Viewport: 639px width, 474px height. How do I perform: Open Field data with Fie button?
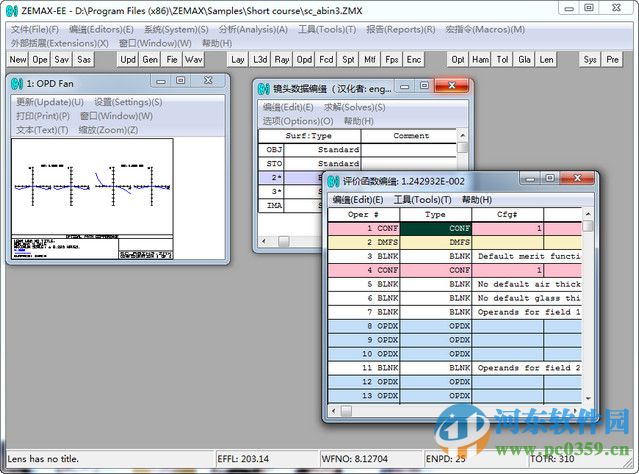[172, 60]
